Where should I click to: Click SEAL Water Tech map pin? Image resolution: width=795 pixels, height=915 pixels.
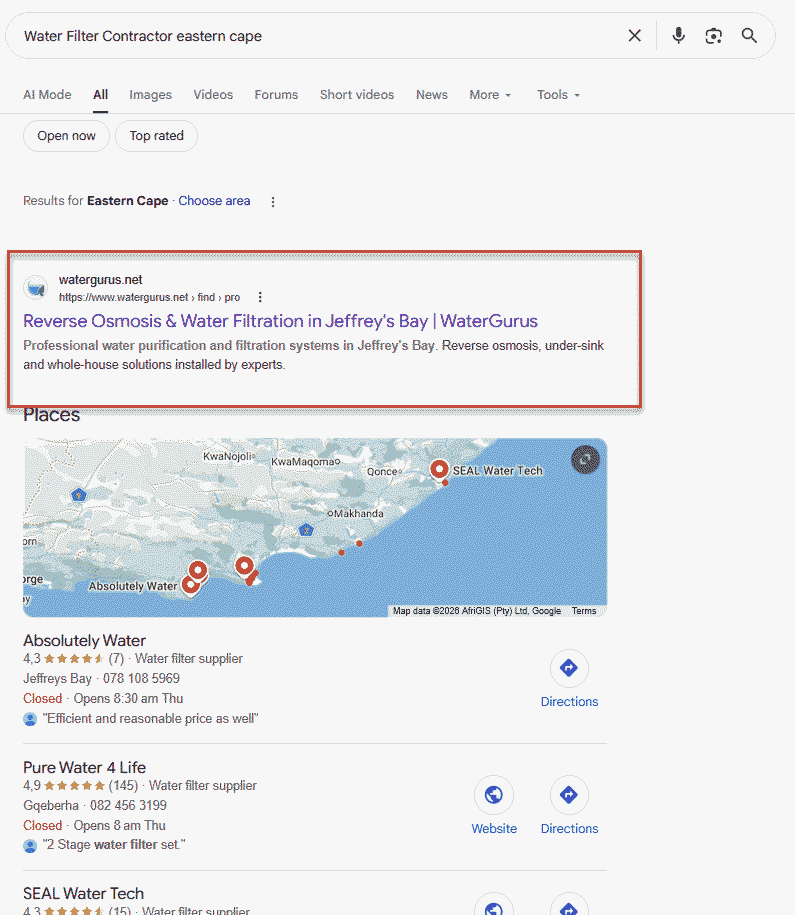click(439, 468)
